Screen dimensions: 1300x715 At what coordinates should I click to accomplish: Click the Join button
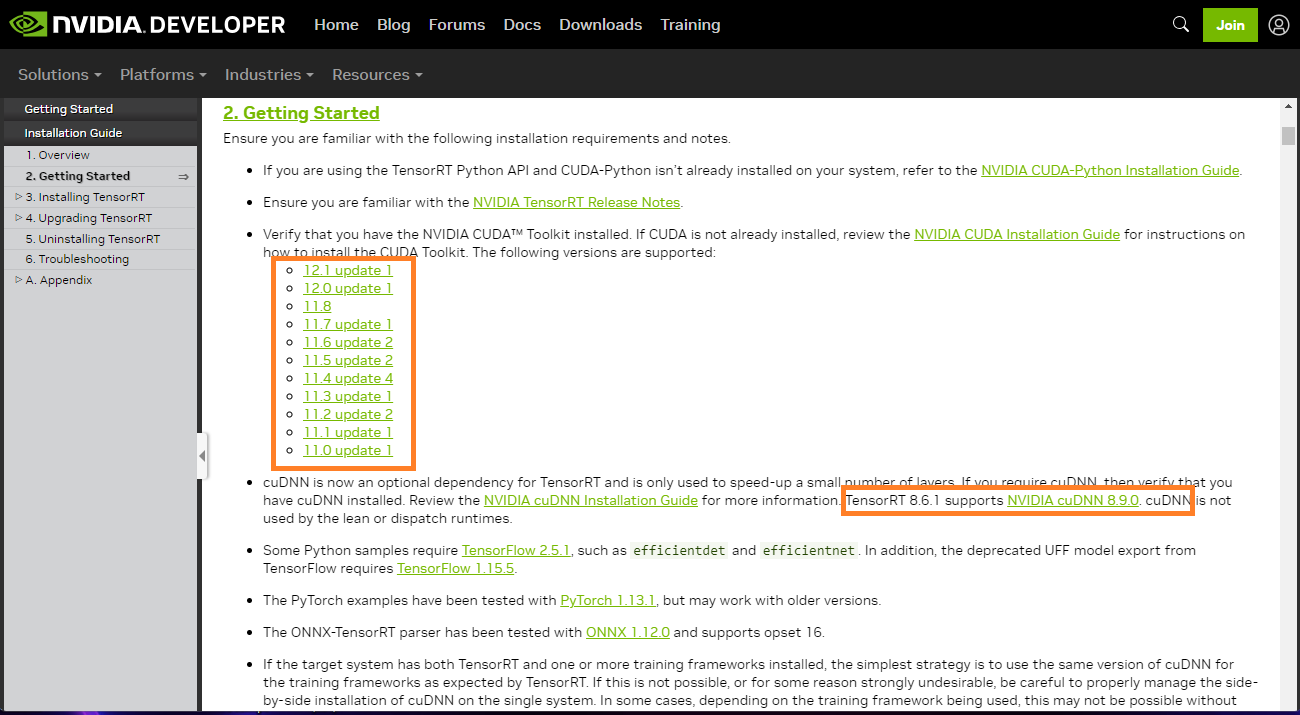click(x=1230, y=25)
